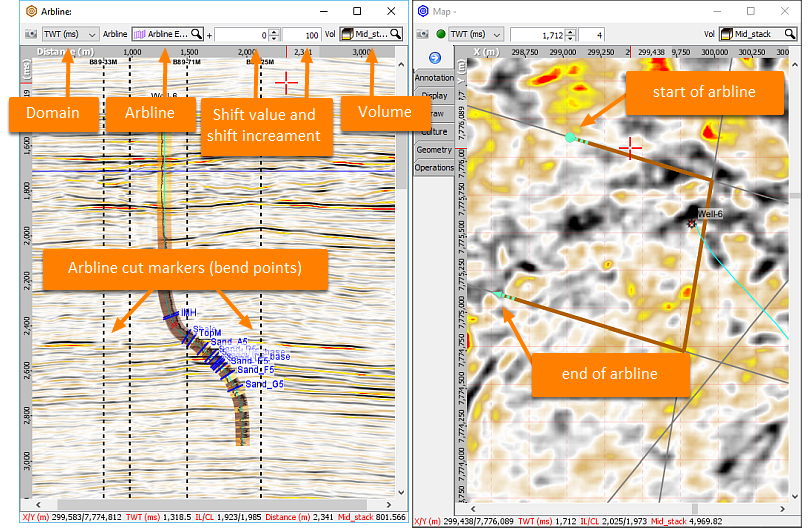Open the Operations tab

pos(434,168)
